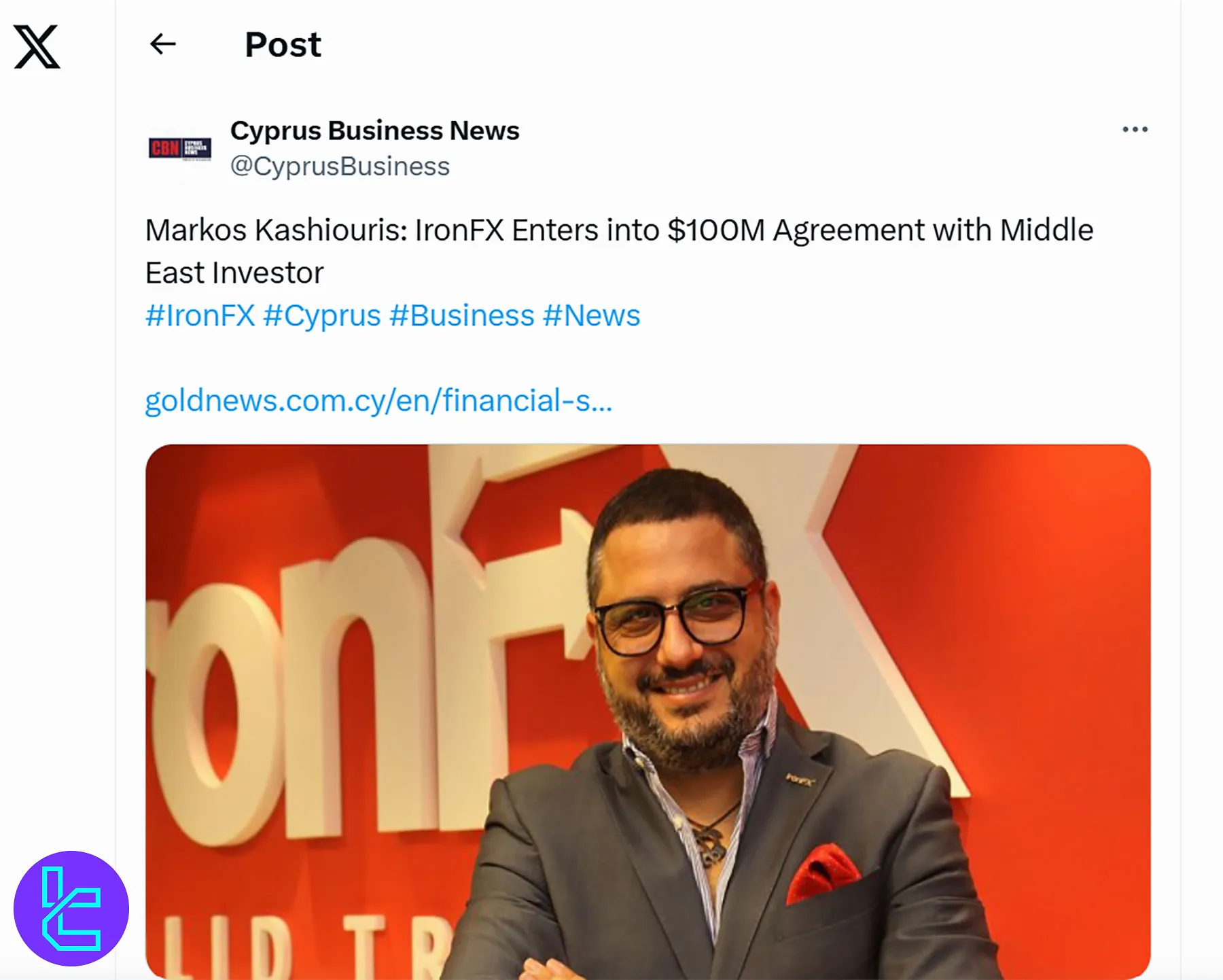
Task: Open the #Cyprus hashtag
Action: point(322,316)
